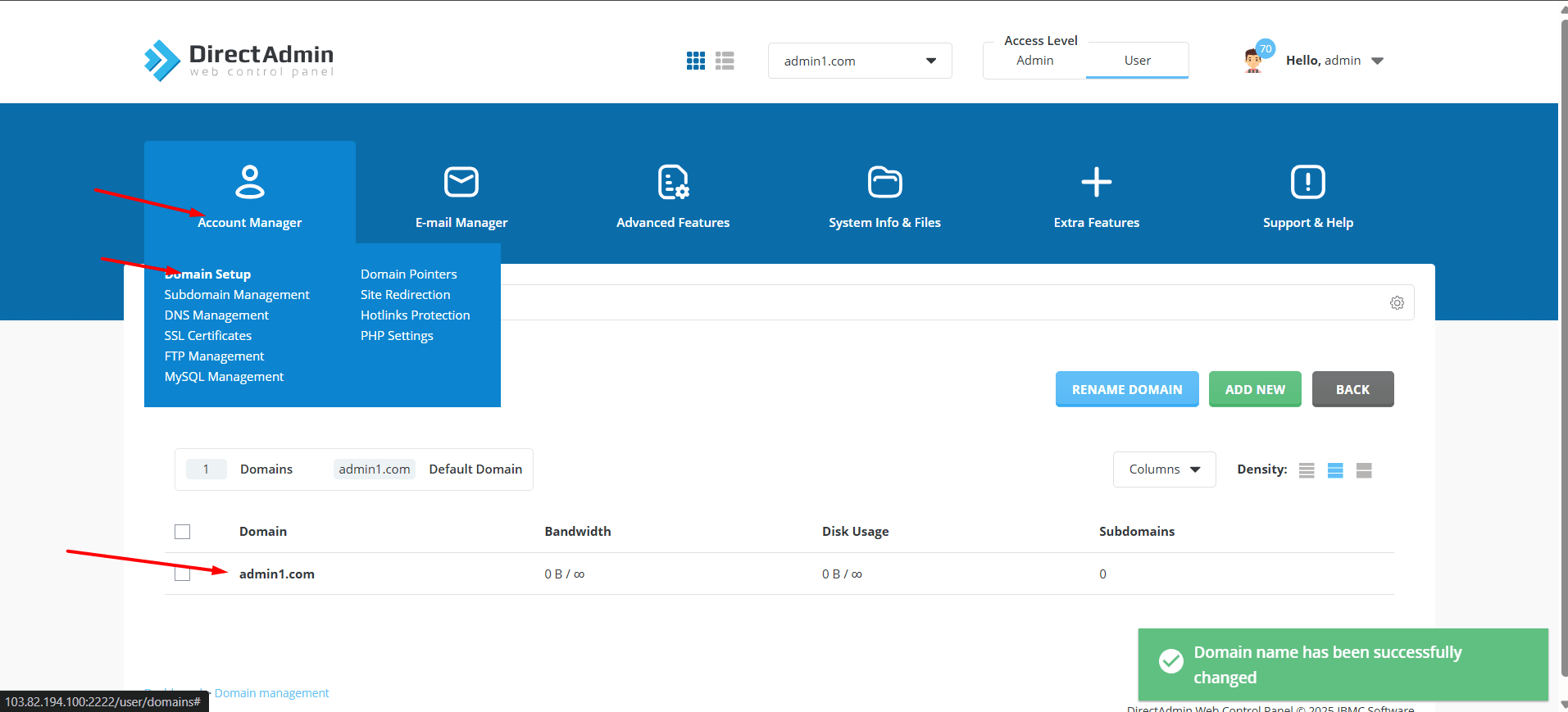Switch access level to Admin tab
This screenshot has height=712, width=1568.
click(x=1034, y=61)
